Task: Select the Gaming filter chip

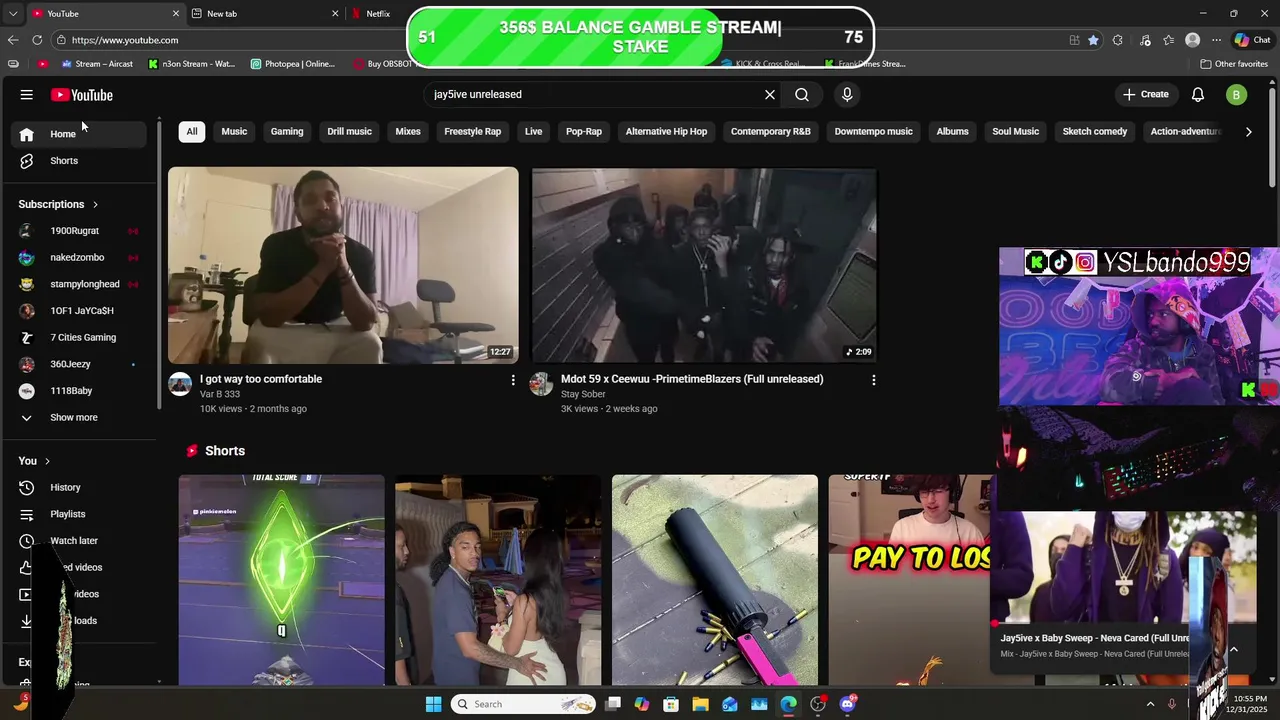Action: (x=287, y=132)
